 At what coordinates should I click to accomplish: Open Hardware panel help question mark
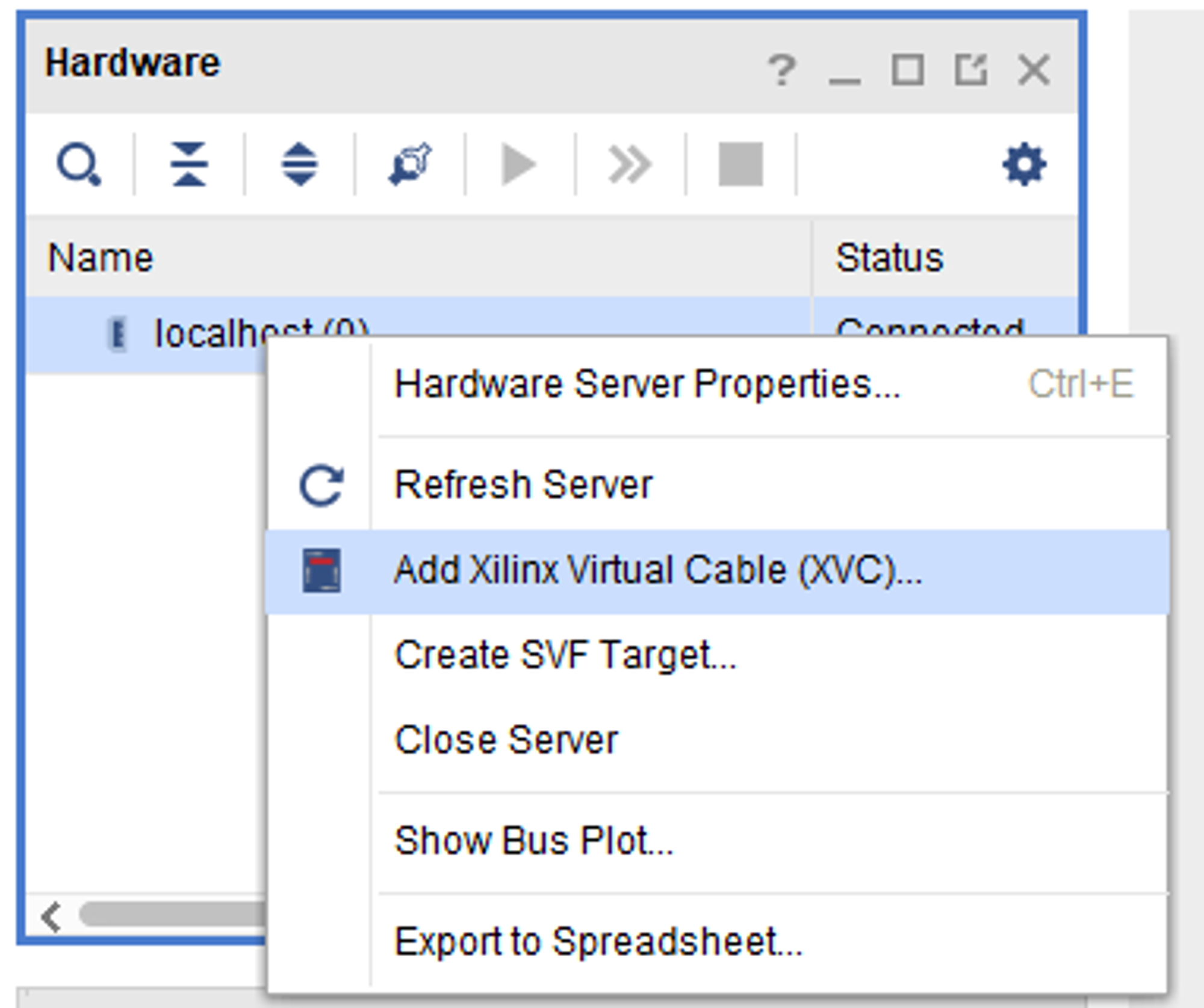(782, 70)
